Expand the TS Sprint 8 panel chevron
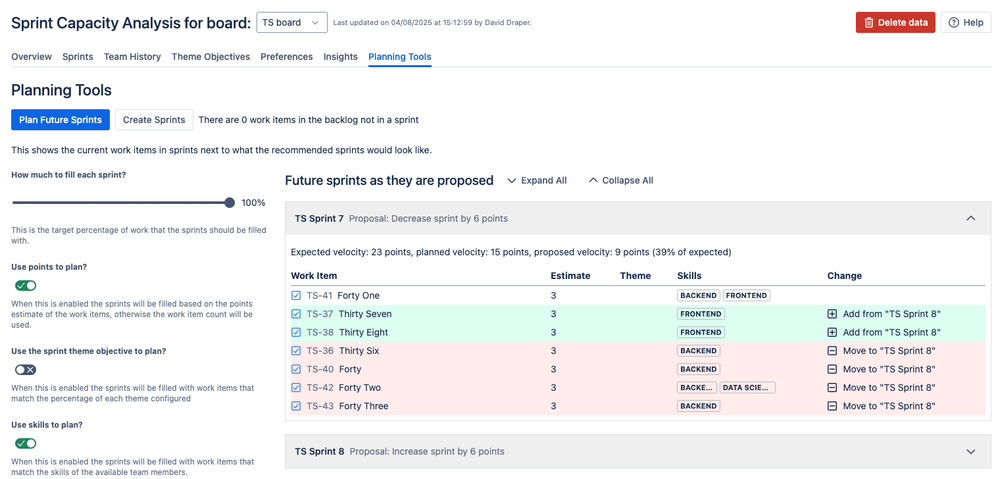 tap(970, 452)
